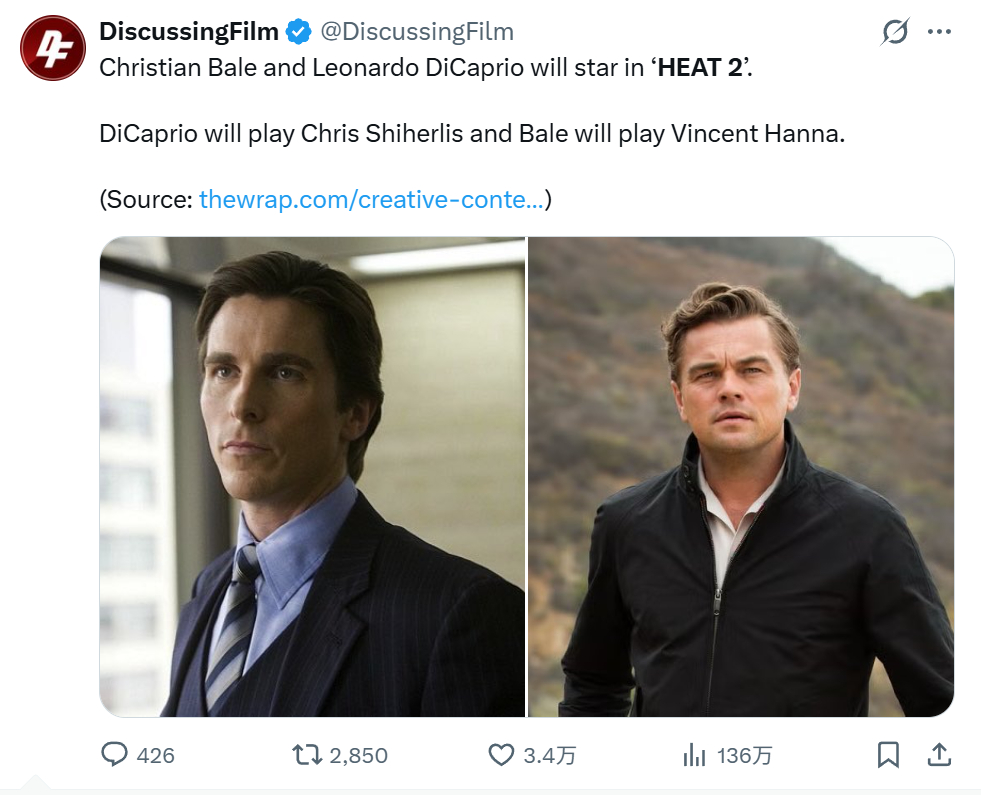This screenshot has height=795, width=981.
Task: Click the repost arrows icon
Action: [x=308, y=754]
